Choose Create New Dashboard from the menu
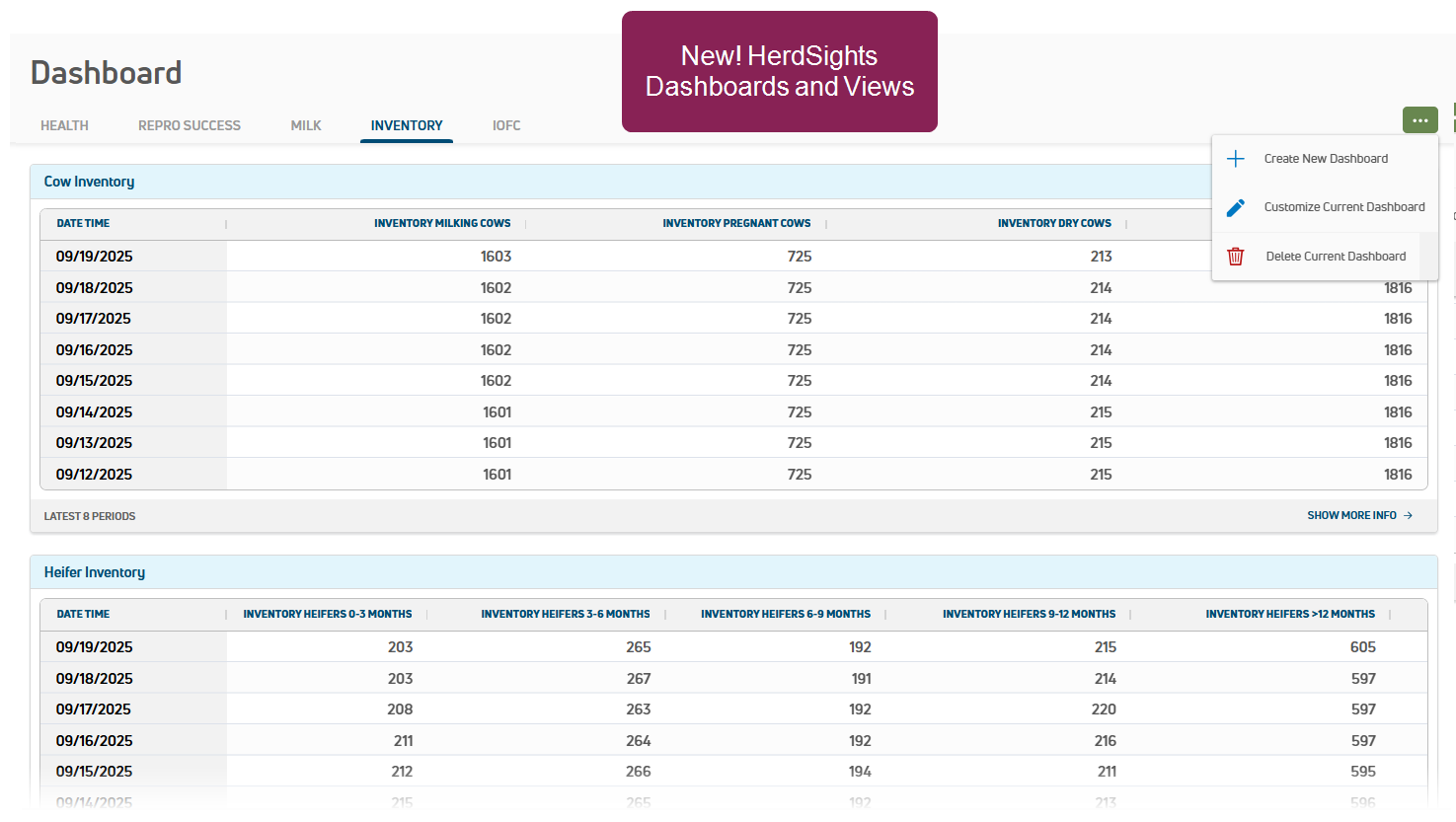The image size is (1456, 822). [1326, 159]
